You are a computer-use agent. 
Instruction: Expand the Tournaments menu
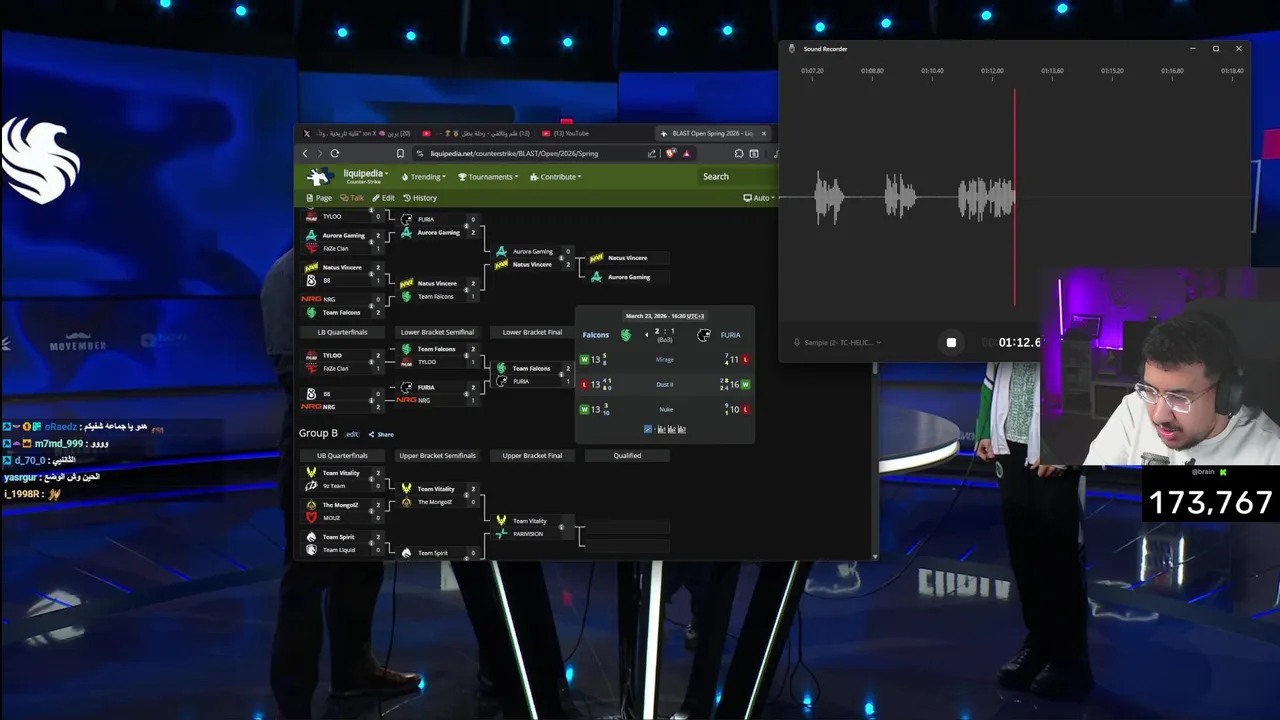pyautogui.click(x=488, y=177)
